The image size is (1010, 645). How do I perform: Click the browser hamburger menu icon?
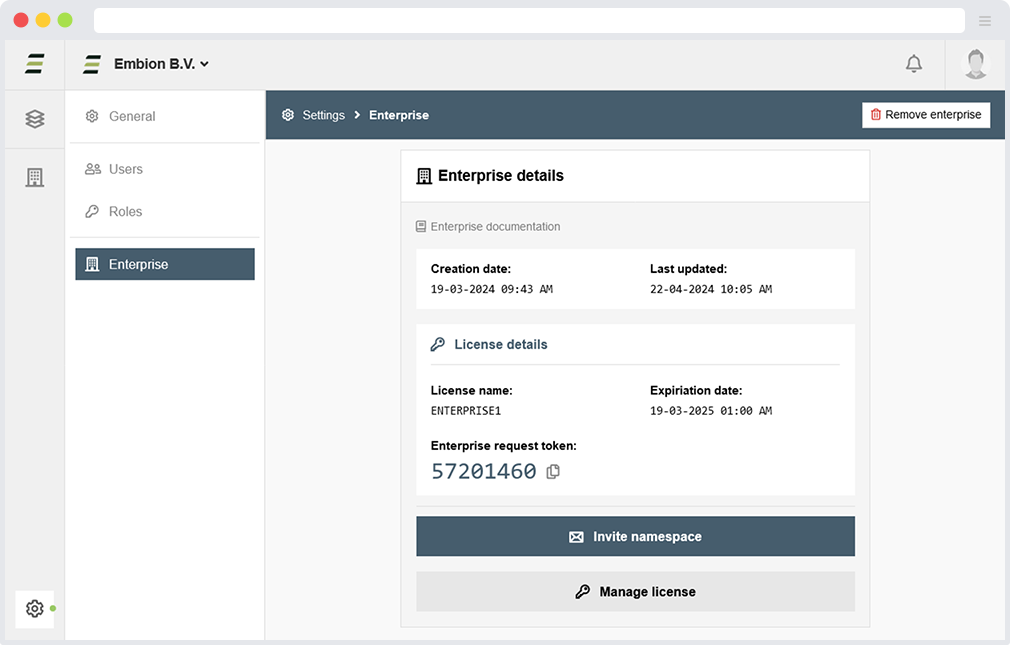[x=985, y=21]
